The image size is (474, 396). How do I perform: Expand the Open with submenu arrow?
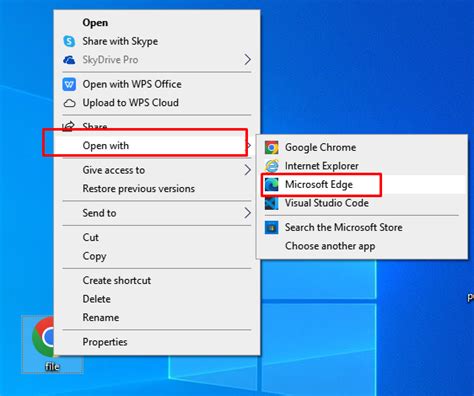pos(249,145)
